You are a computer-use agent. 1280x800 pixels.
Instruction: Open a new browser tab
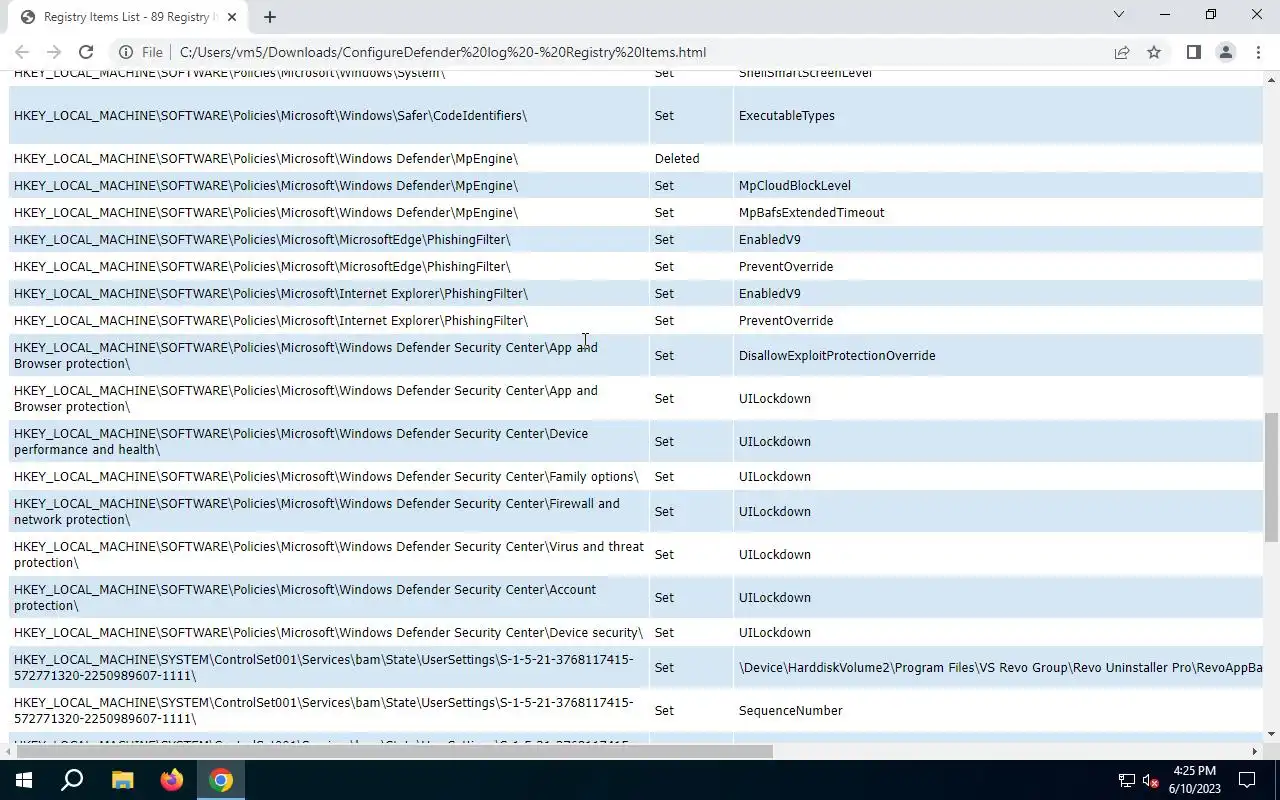pos(269,17)
